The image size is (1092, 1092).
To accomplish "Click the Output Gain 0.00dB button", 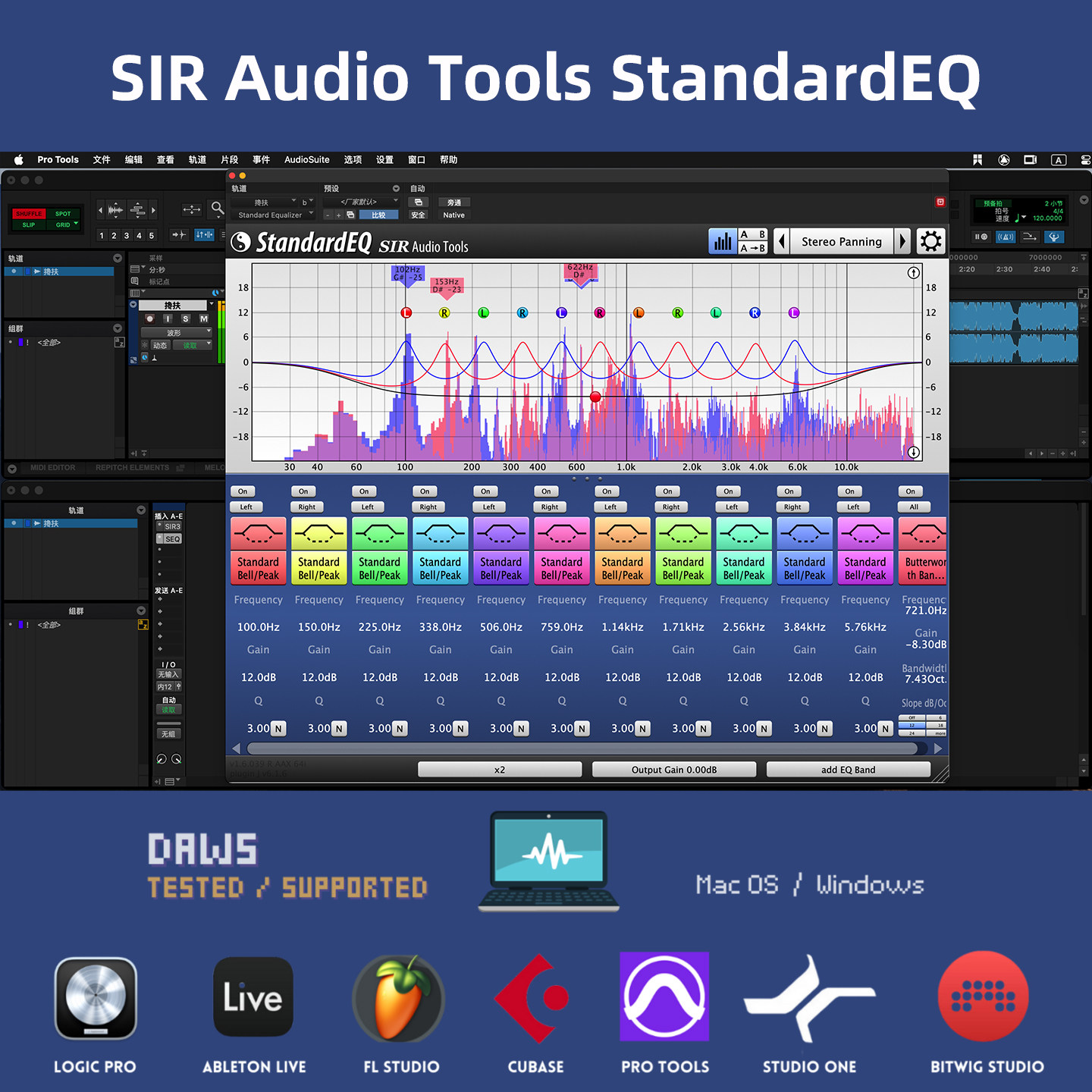I will point(674,770).
